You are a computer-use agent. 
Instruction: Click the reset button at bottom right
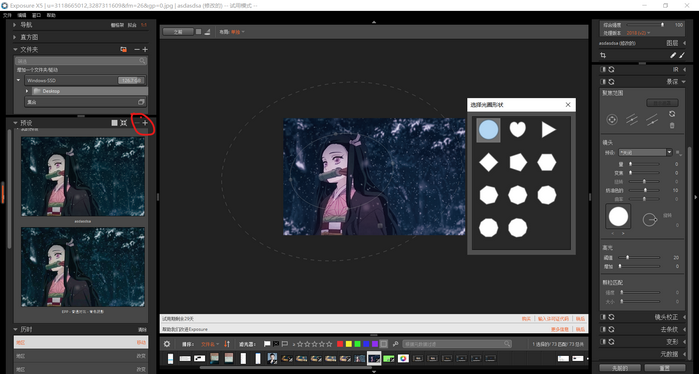664,368
